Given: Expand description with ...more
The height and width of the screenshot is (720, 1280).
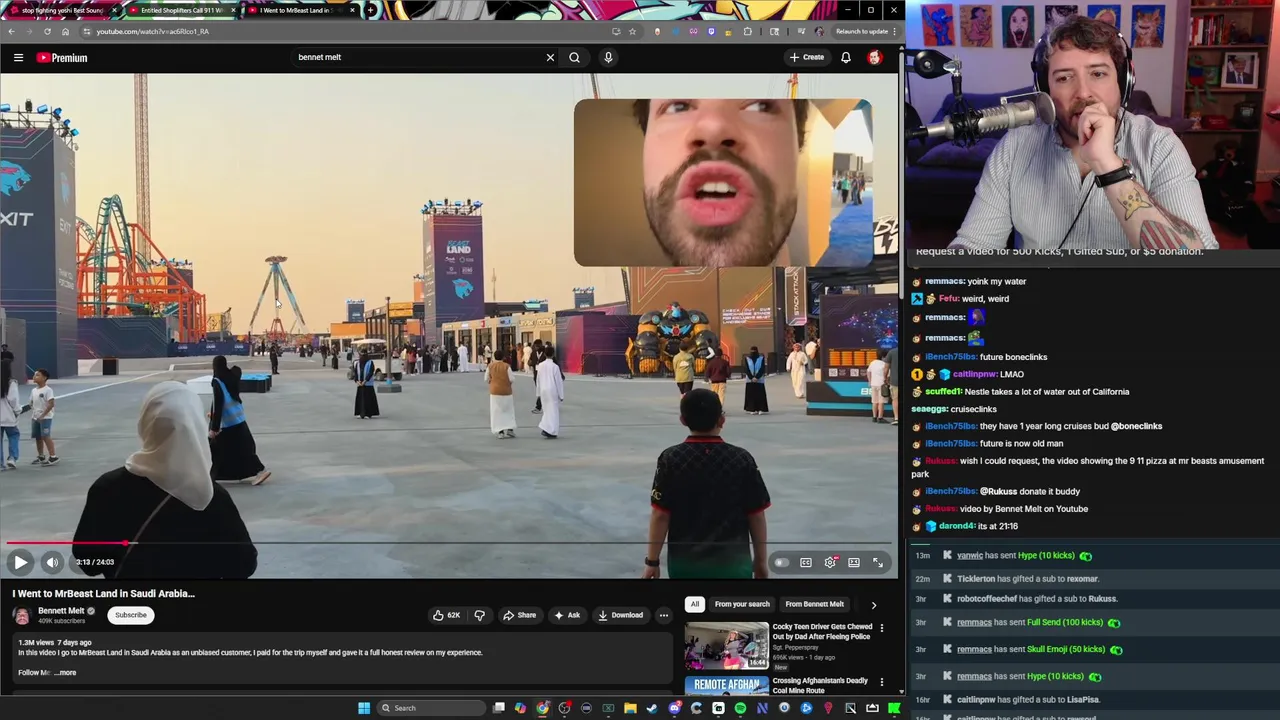Looking at the screenshot, I should point(65,673).
